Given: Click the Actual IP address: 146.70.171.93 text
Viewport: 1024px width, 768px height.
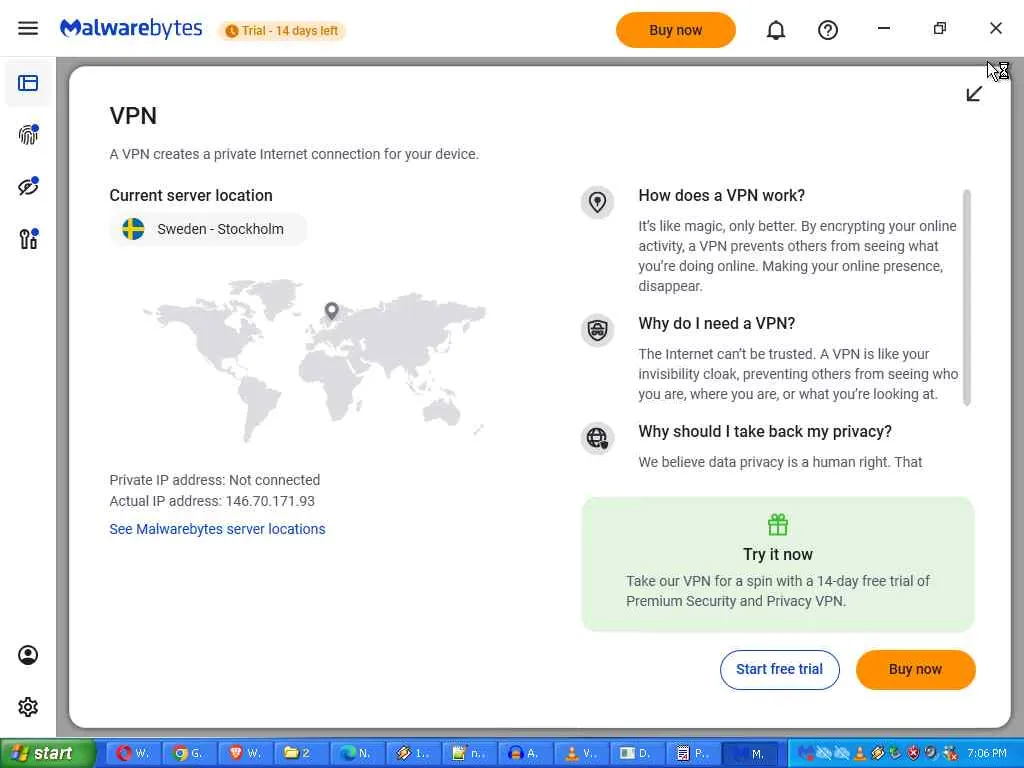Looking at the screenshot, I should pos(212,502).
